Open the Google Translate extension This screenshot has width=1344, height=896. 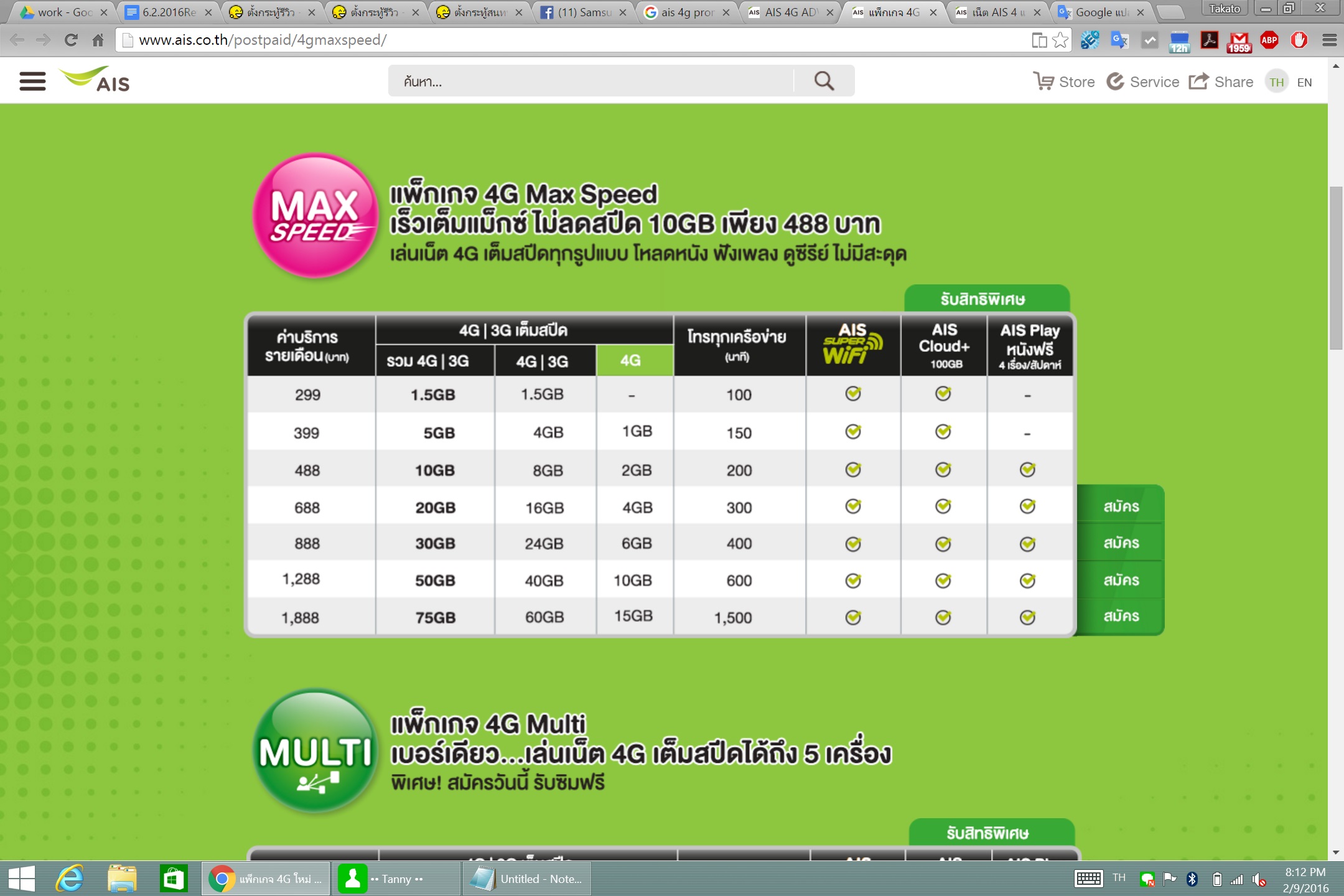pos(1119,40)
